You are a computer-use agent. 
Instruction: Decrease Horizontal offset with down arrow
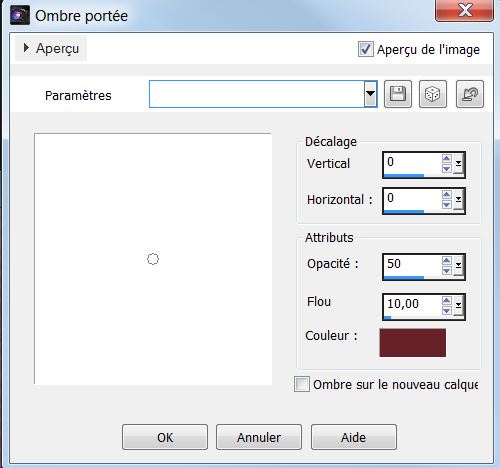click(447, 204)
